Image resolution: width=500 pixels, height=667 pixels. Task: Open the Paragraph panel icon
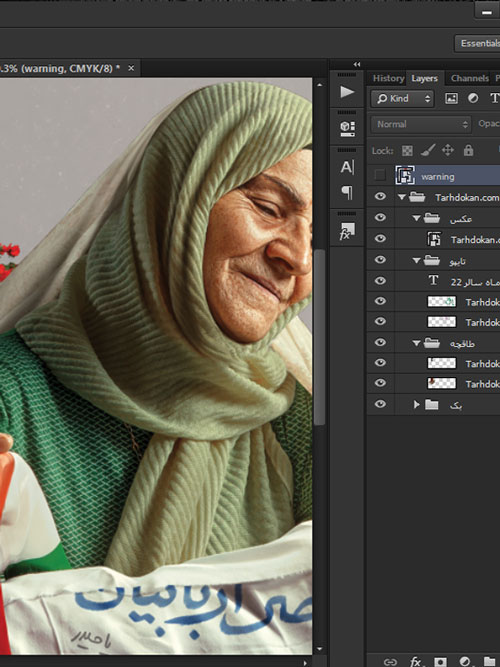(x=347, y=192)
